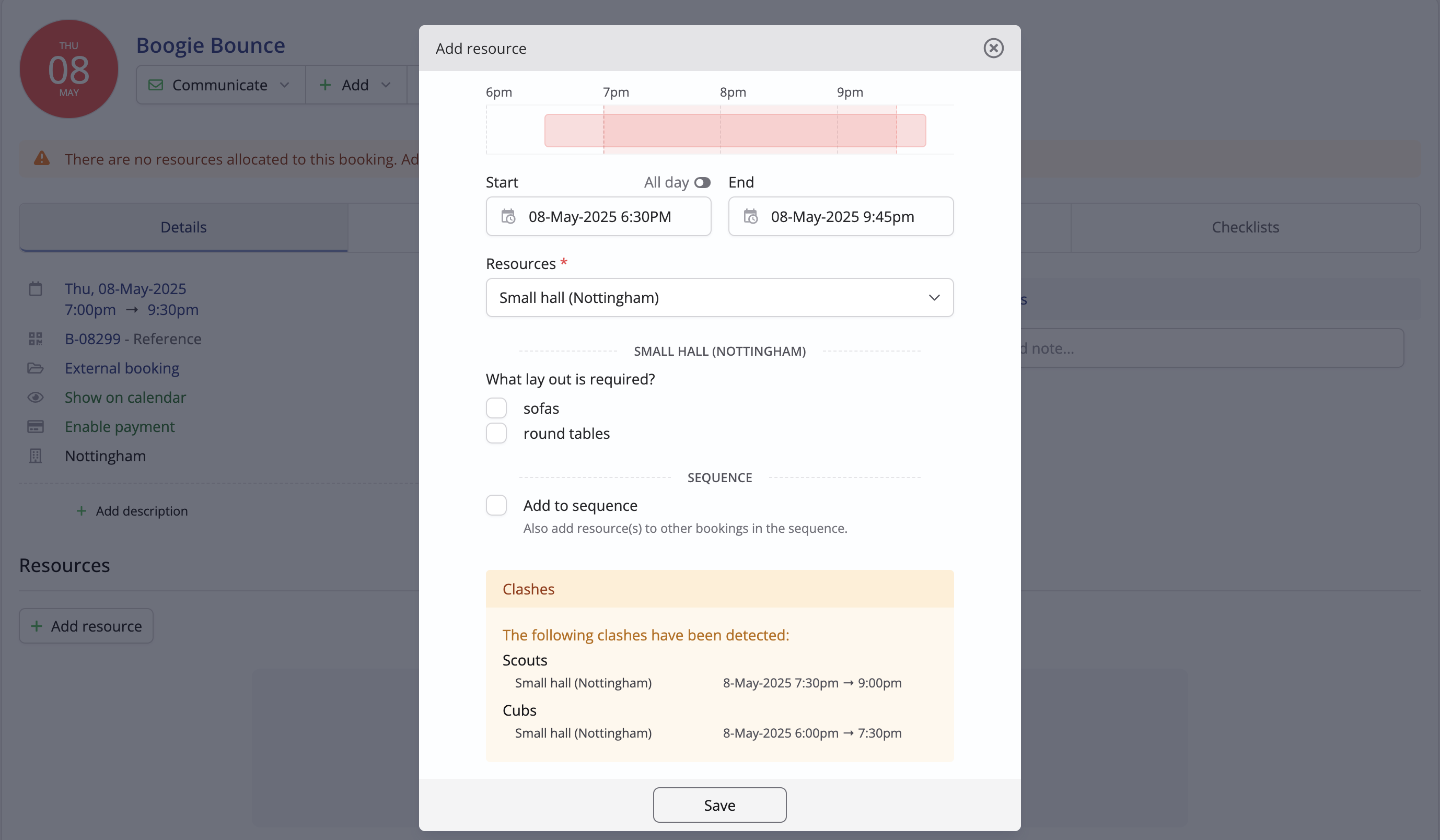
Task: Expand the Add dropdown in header
Action: [x=355, y=85]
